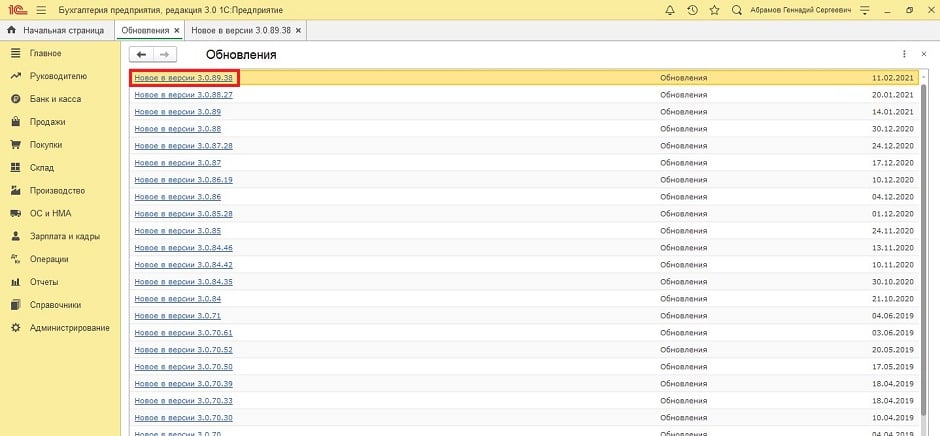Image resolution: width=940 pixels, height=436 pixels.
Task: Open link Новое в версии 3.0.84.46
Action: [183, 248]
